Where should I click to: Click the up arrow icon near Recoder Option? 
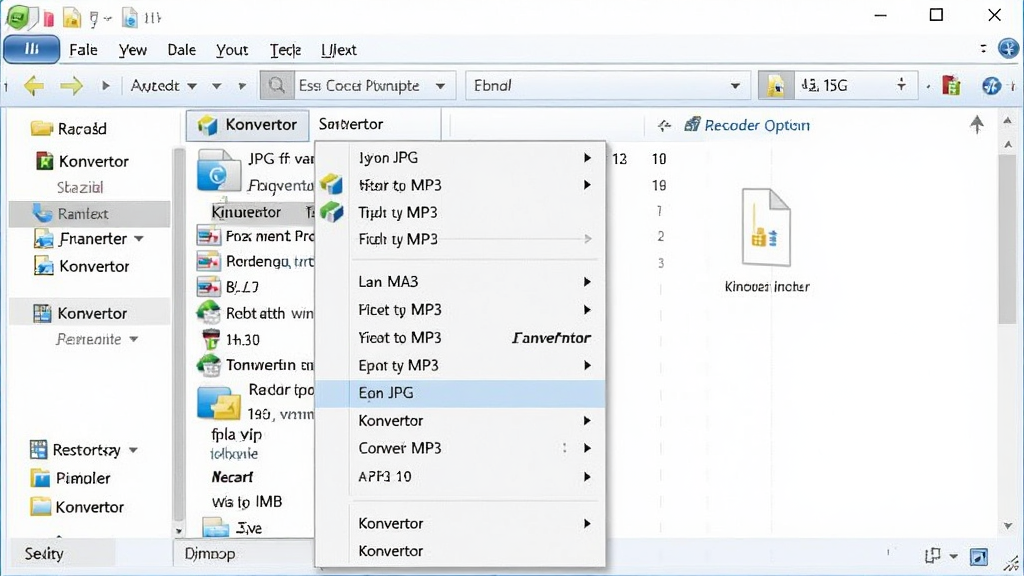click(x=976, y=124)
